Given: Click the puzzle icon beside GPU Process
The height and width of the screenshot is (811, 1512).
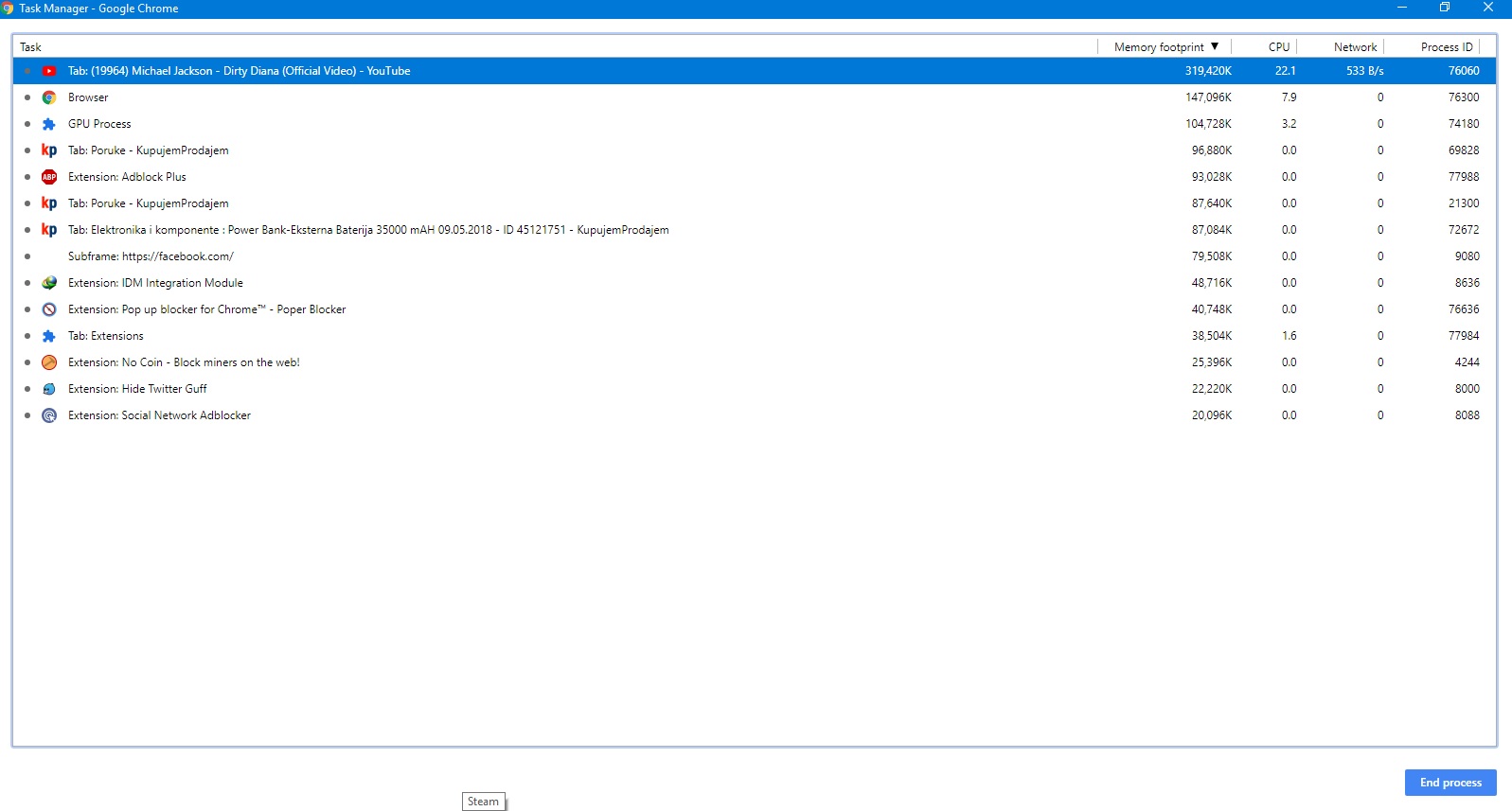Looking at the screenshot, I should coord(49,124).
